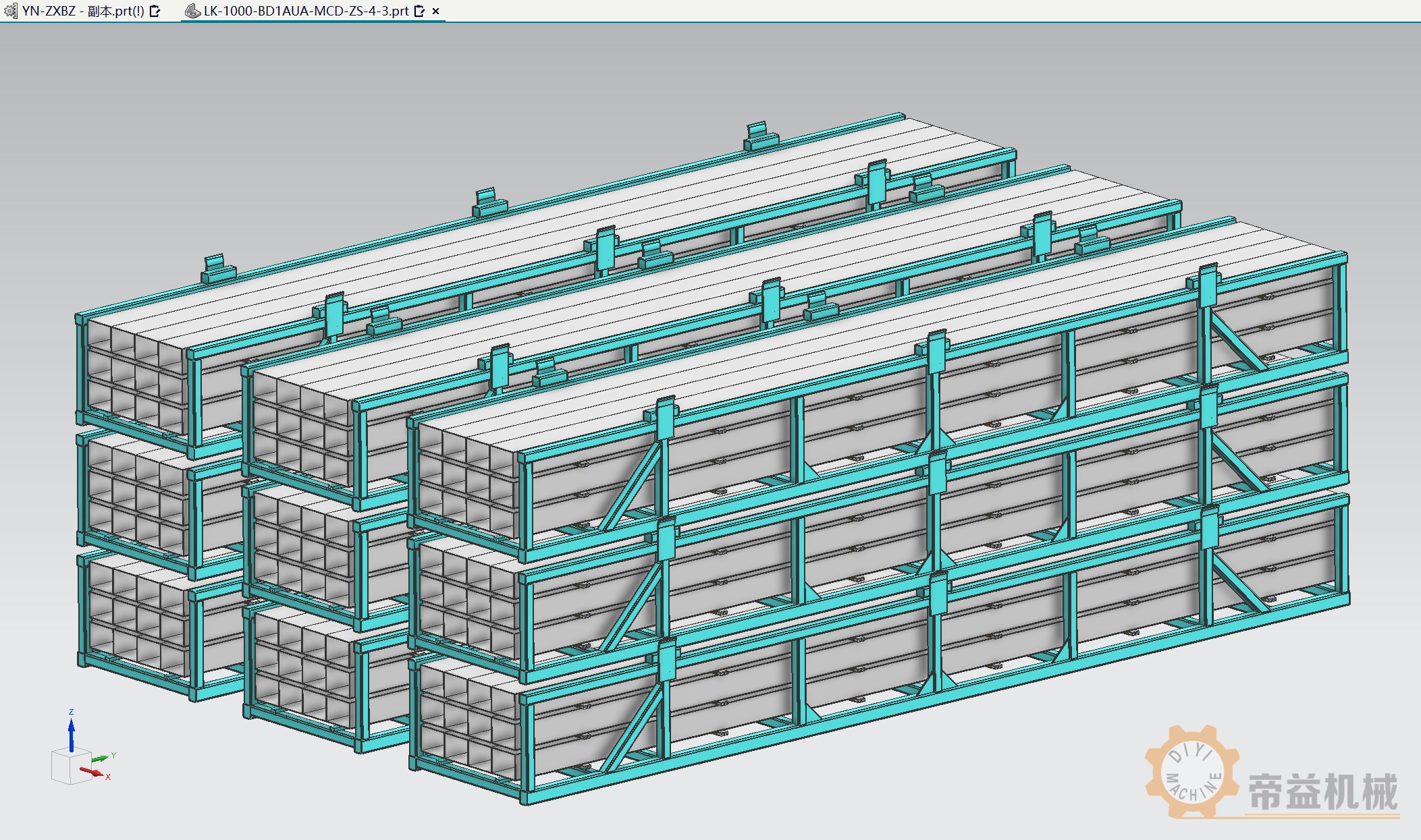Click the red X axis of view triad
Image resolution: width=1421 pixels, height=840 pixels.
click(x=93, y=772)
